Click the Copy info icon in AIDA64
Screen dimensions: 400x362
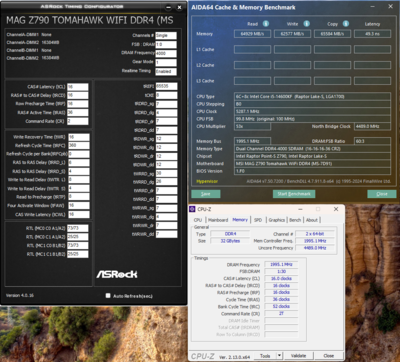coord(346,24)
